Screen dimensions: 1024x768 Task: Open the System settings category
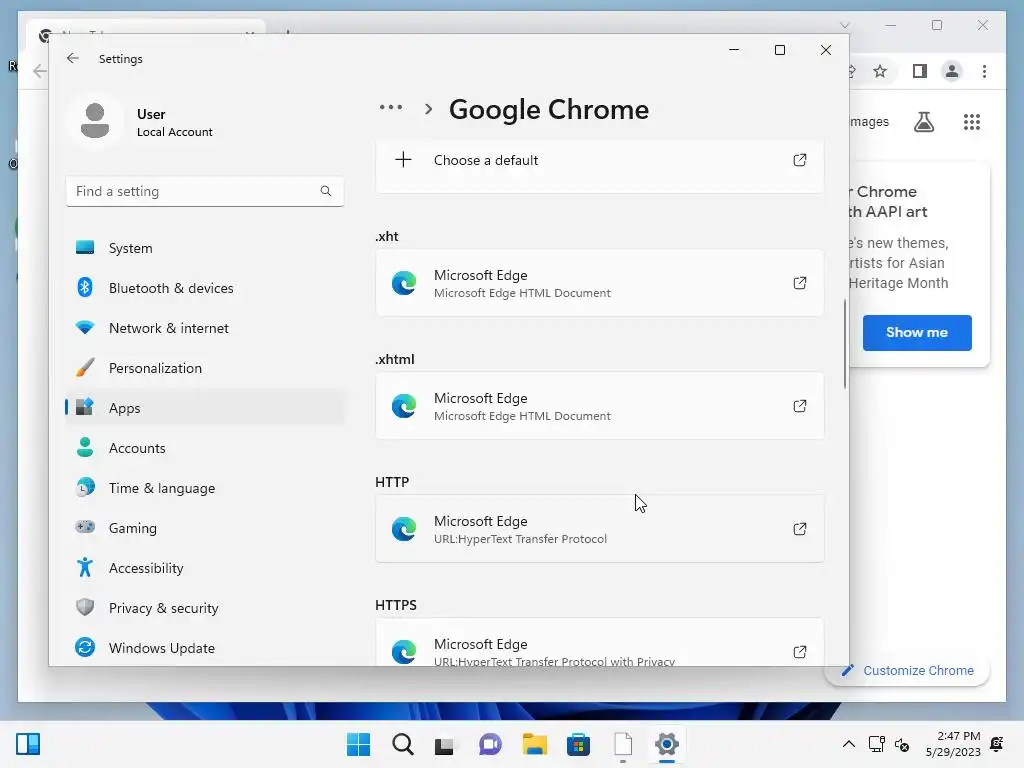coord(204,248)
